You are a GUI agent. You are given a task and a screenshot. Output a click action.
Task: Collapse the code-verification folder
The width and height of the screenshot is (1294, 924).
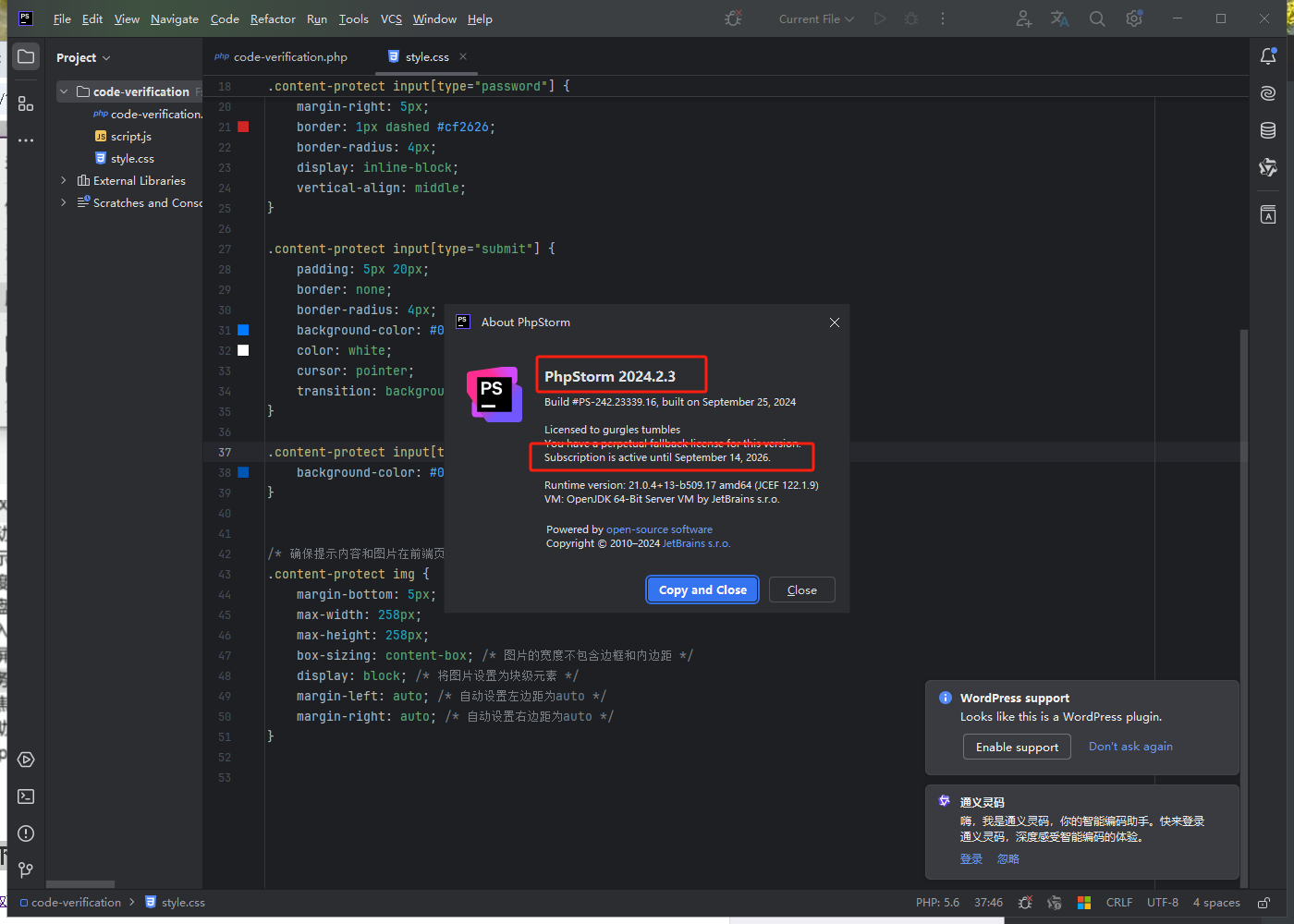(64, 91)
